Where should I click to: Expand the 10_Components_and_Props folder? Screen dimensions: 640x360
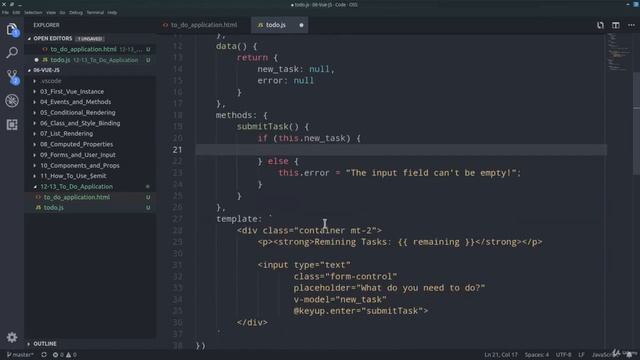[x=80, y=165]
